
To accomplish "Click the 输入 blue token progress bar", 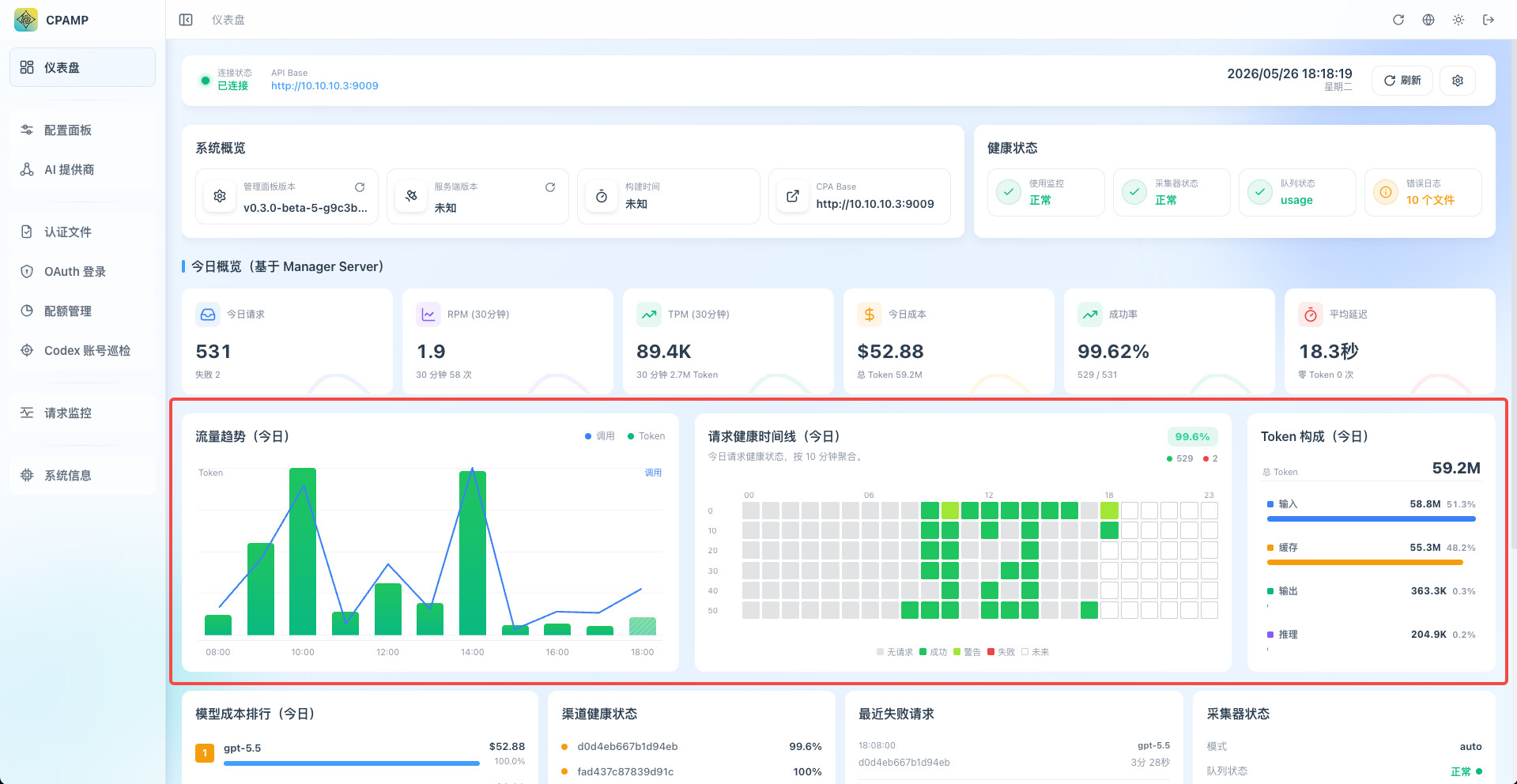I will click(x=1371, y=519).
